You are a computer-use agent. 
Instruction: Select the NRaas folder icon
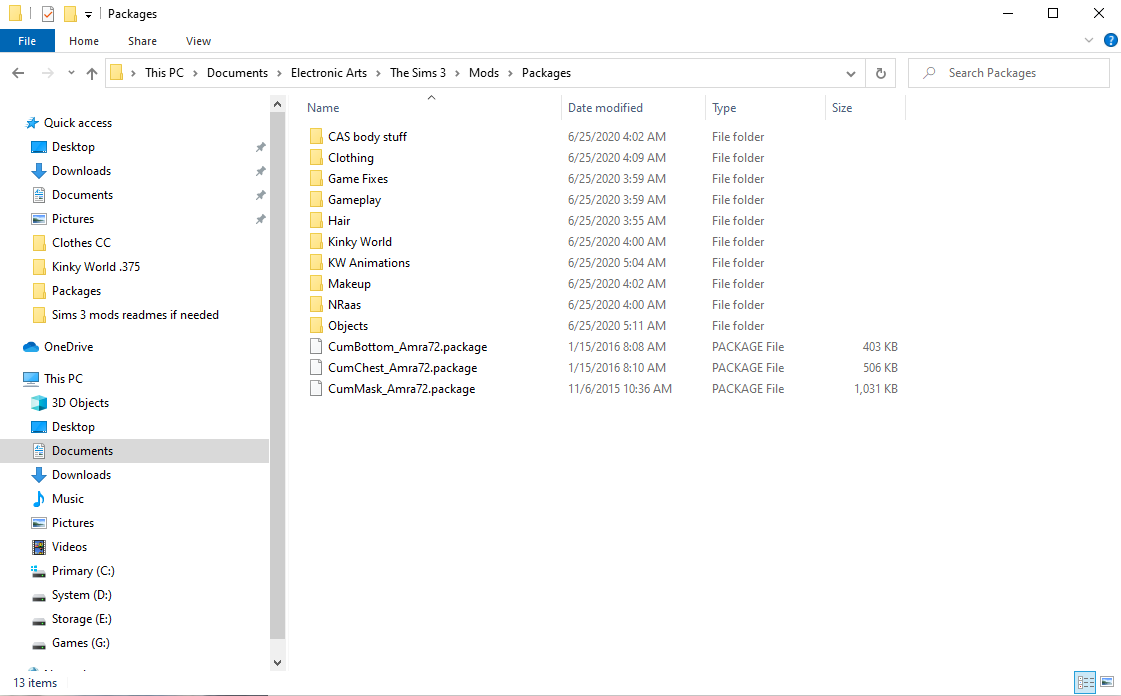[316, 304]
